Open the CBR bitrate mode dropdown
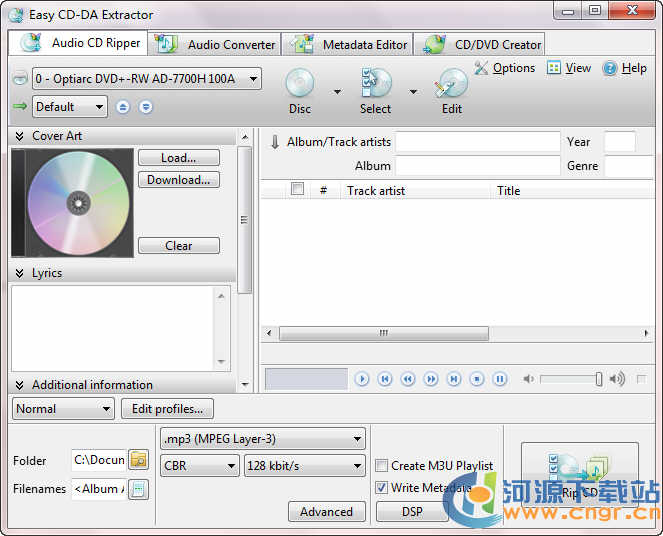This screenshot has width=663, height=536. (200, 466)
